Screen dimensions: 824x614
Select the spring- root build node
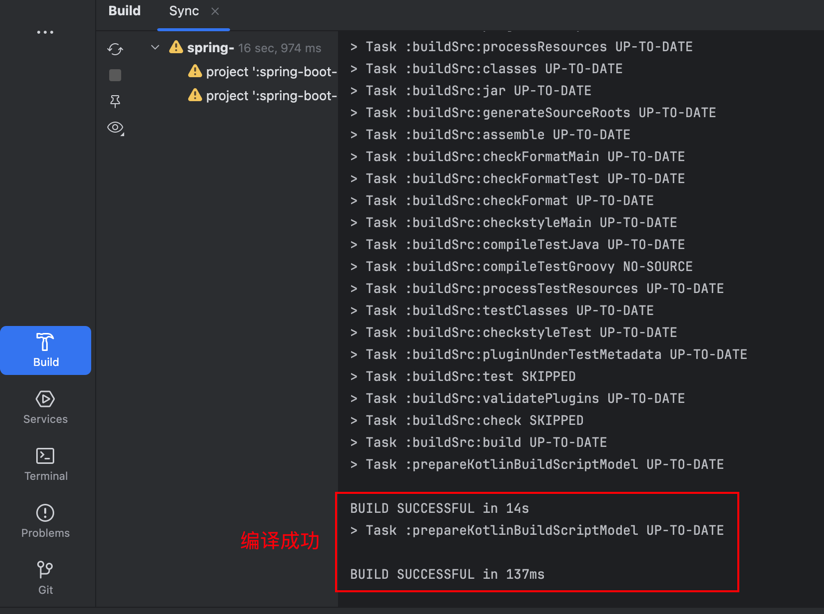210,48
